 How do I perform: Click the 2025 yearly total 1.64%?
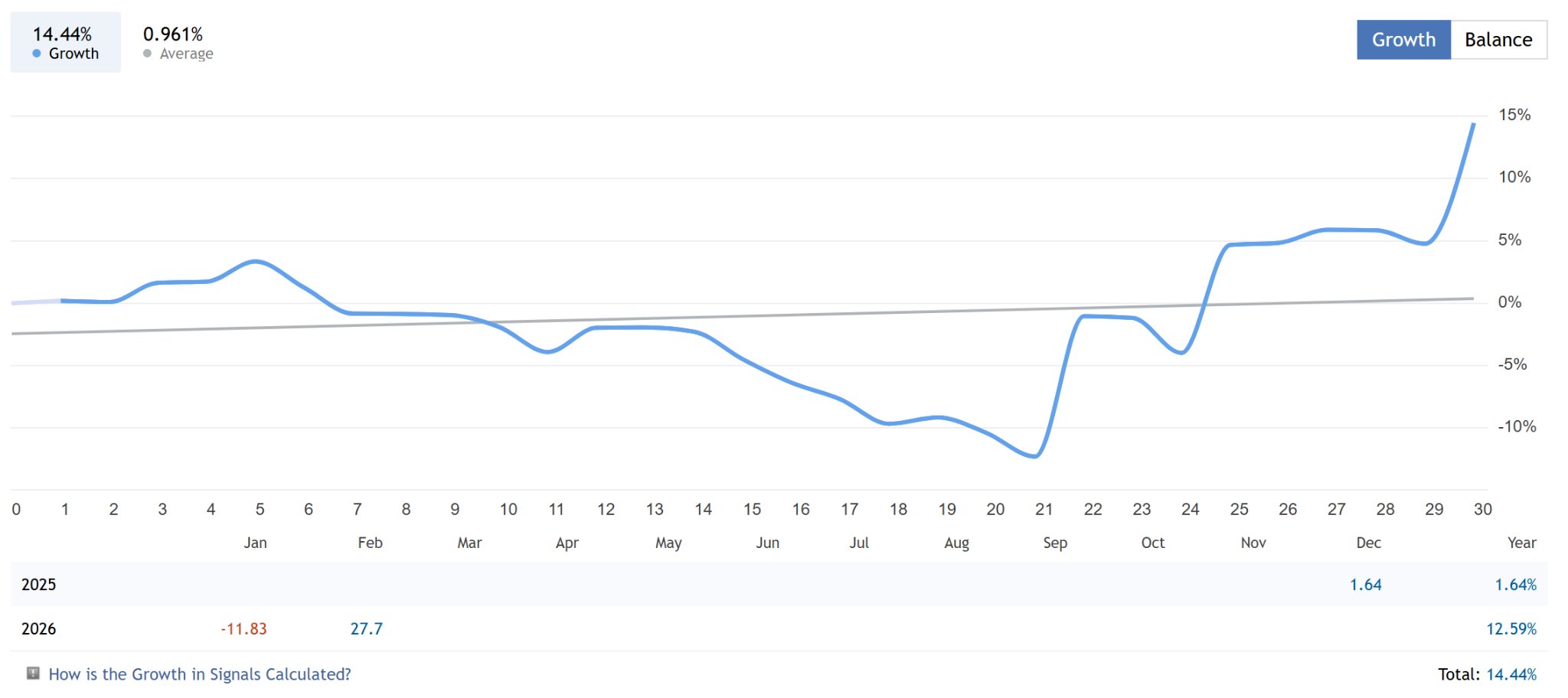click(x=1515, y=585)
